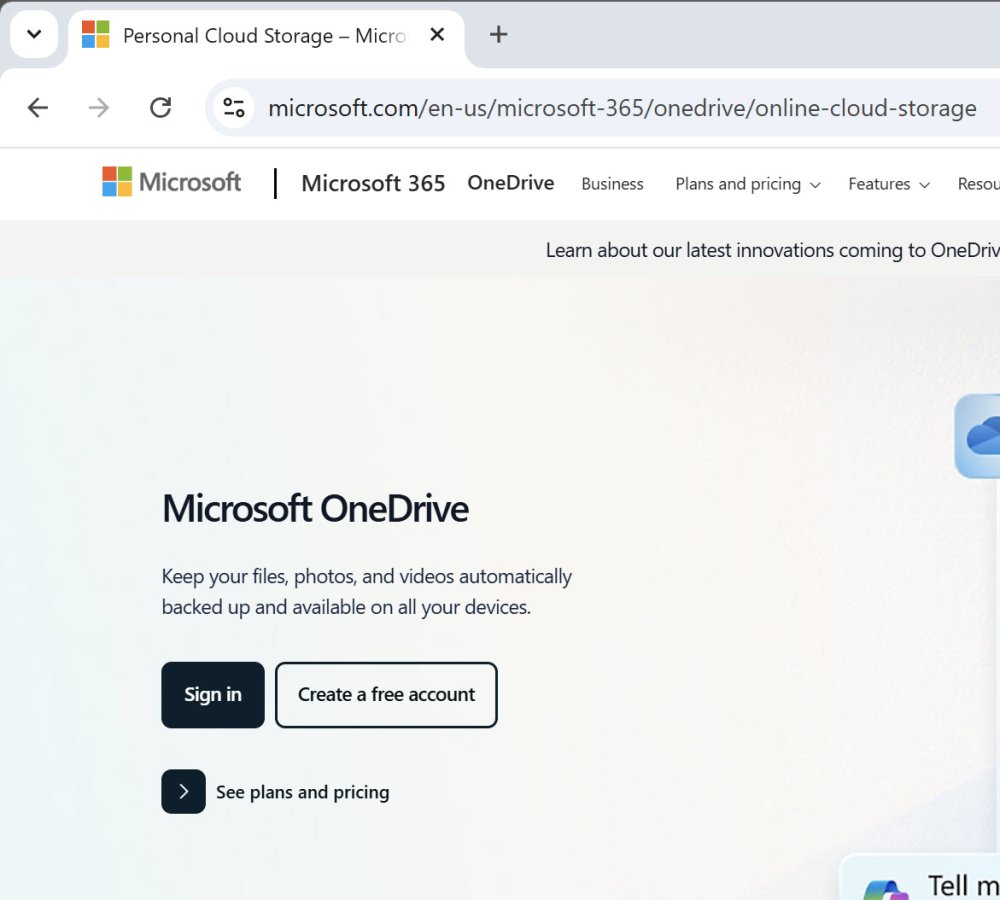Click the browser back arrow
The width and height of the screenshot is (1000, 900).
[38, 108]
